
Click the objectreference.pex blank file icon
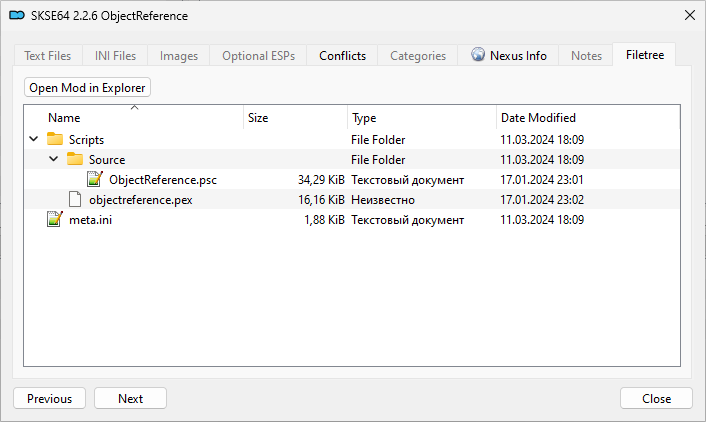tap(75, 199)
